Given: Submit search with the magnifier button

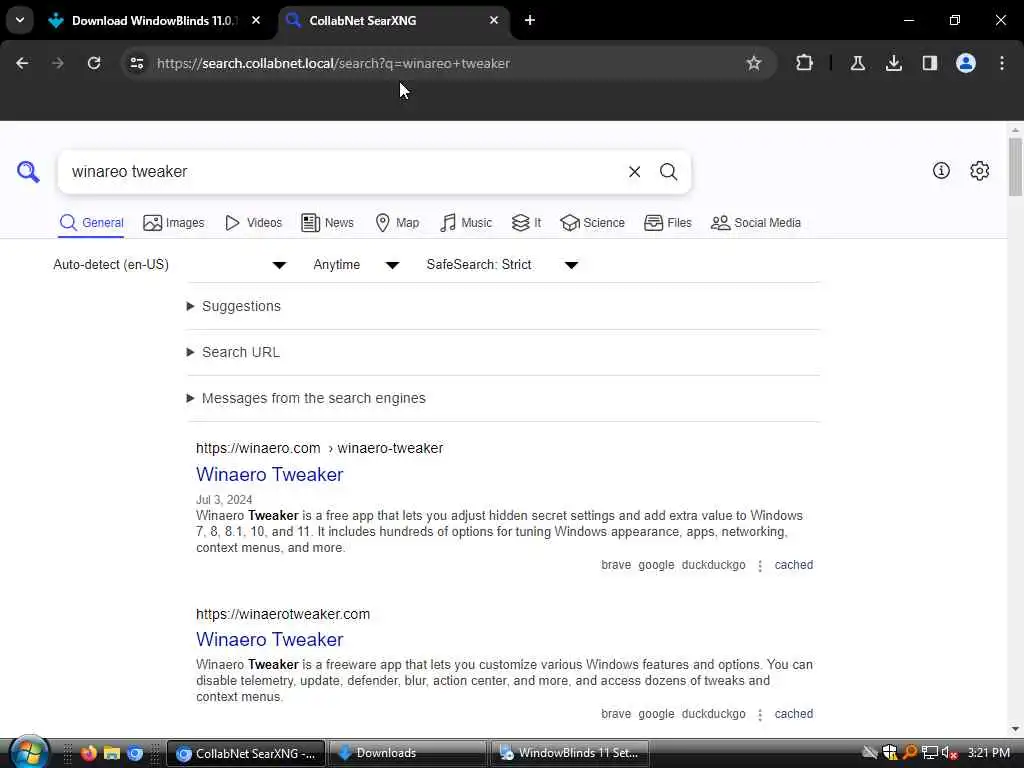Looking at the screenshot, I should (x=668, y=172).
